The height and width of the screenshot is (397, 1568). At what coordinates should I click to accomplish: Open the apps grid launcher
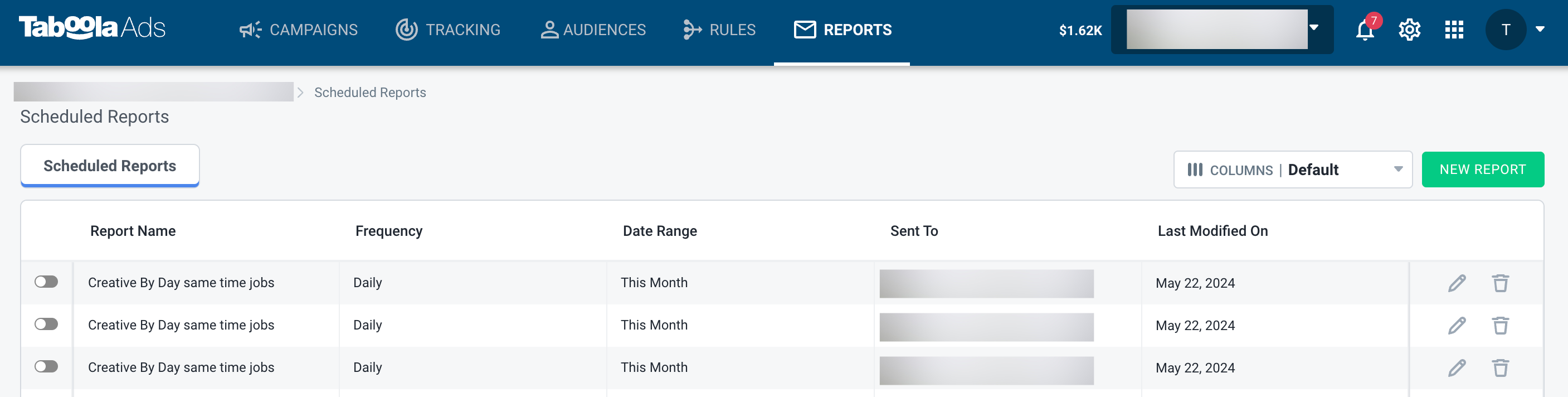pyautogui.click(x=1454, y=30)
